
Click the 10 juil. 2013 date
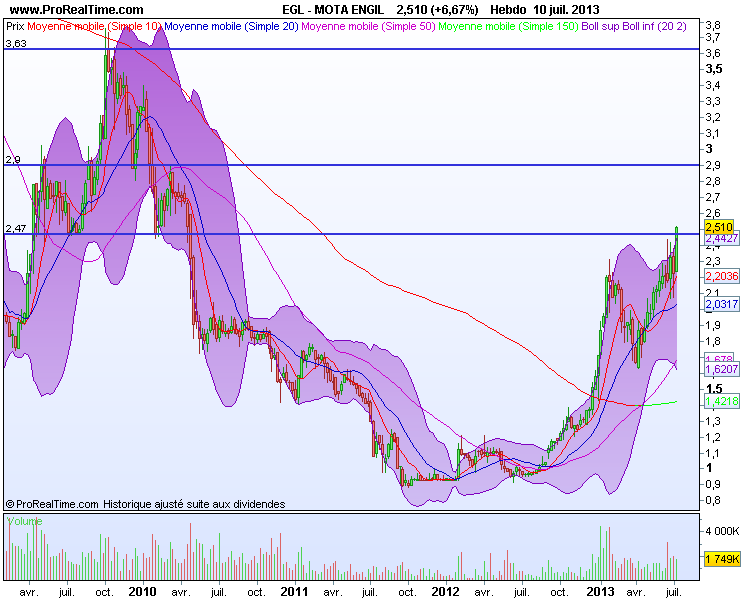(566, 10)
